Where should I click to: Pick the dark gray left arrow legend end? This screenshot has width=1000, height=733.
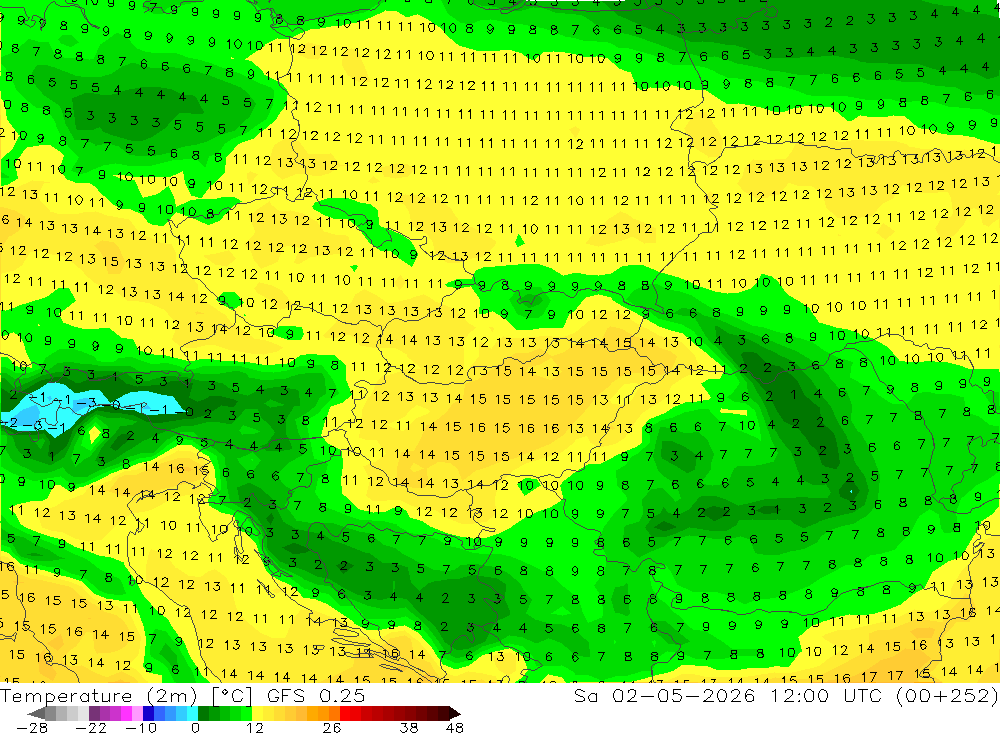click(36, 713)
